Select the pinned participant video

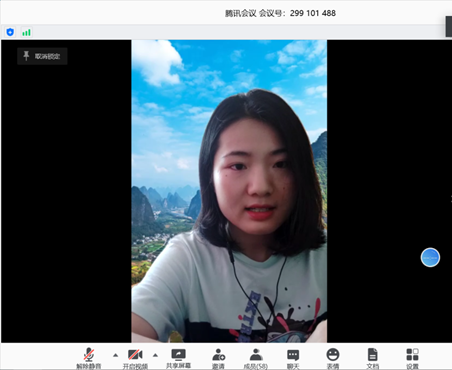(x=229, y=191)
